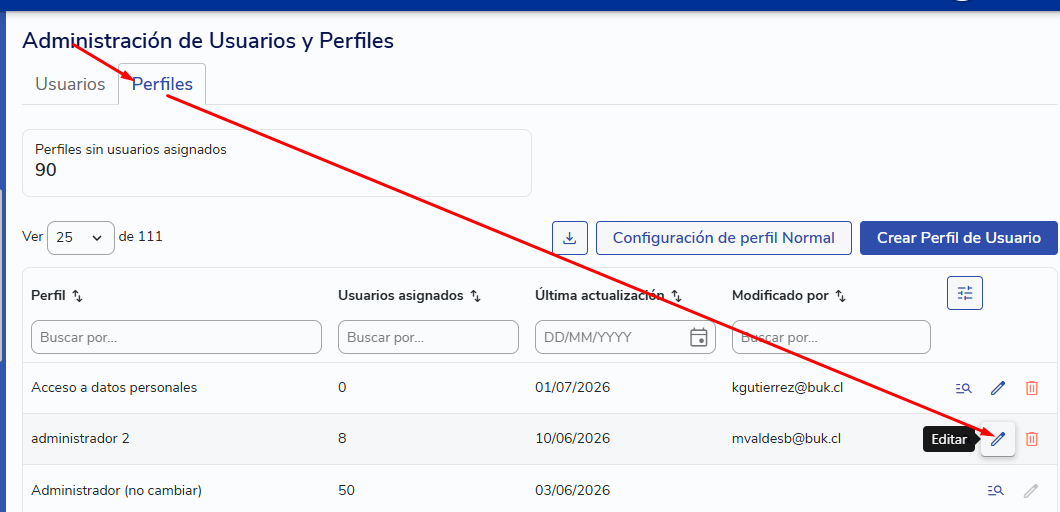Open the Ver 25 rows dropdown
The height and width of the screenshot is (512, 1060).
tap(80, 238)
